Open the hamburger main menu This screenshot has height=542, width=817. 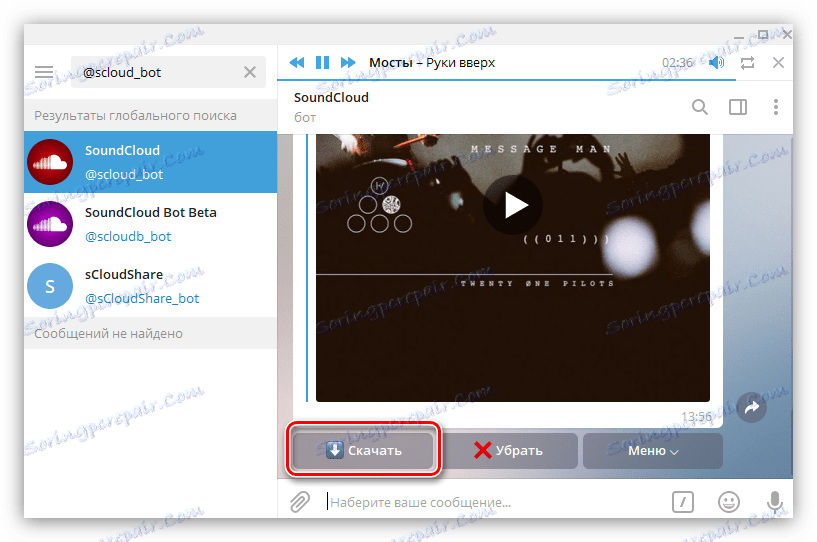click(x=44, y=72)
